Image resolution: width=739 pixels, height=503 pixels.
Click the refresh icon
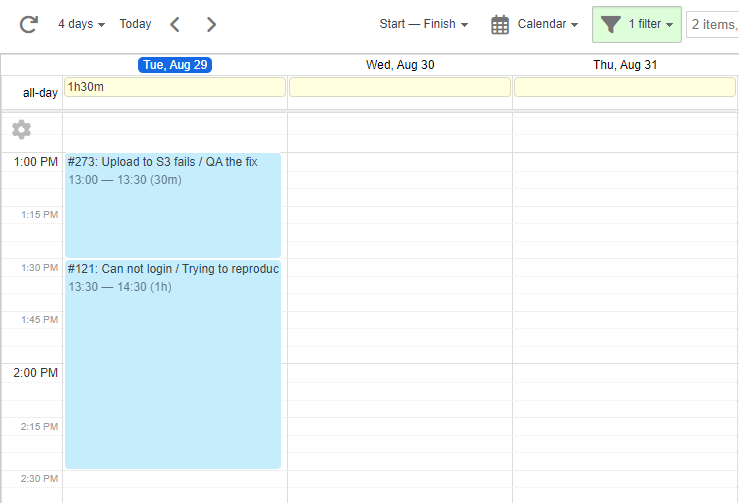28,24
